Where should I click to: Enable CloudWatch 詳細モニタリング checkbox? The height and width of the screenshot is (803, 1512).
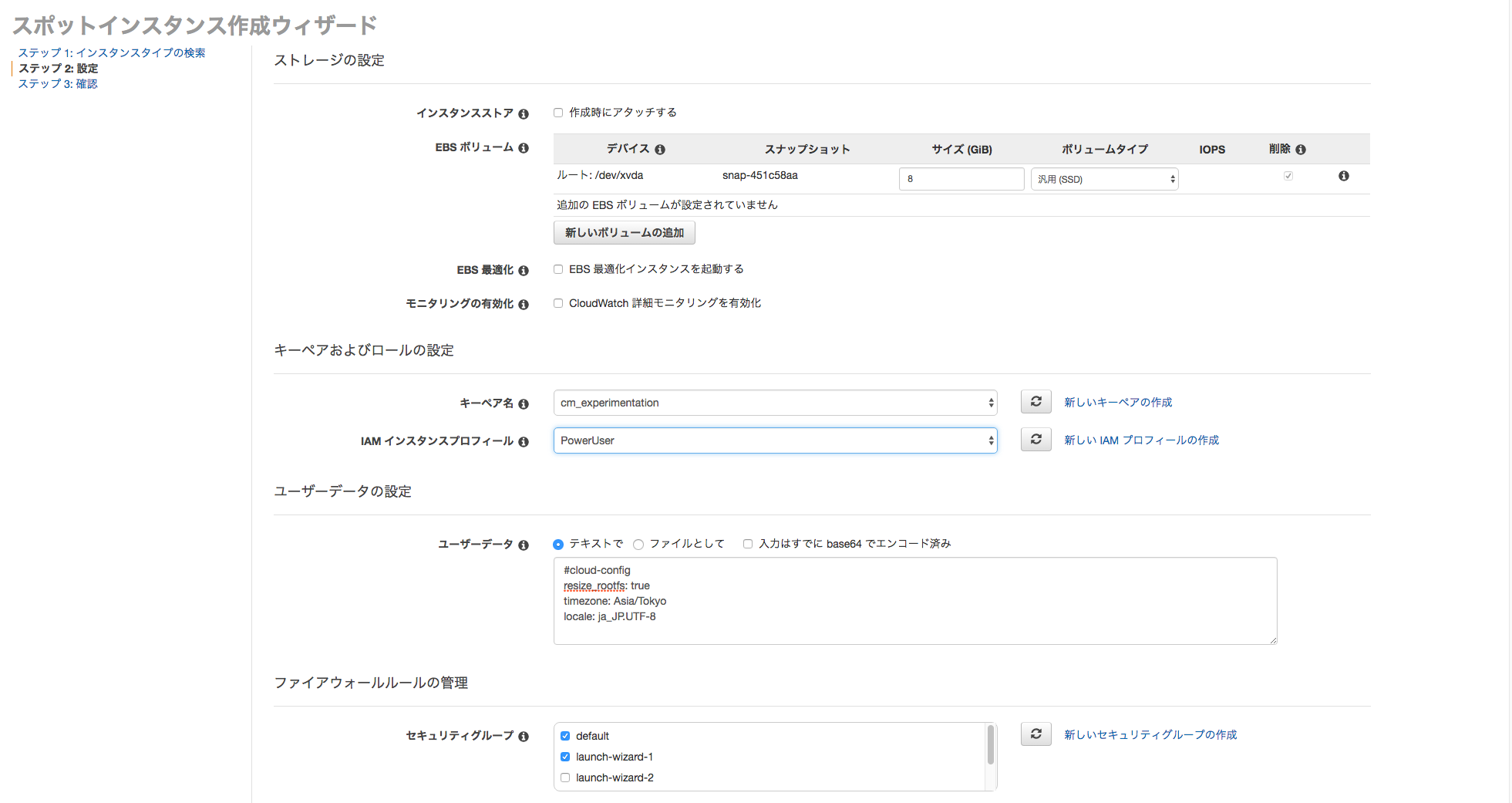point(558,303)
